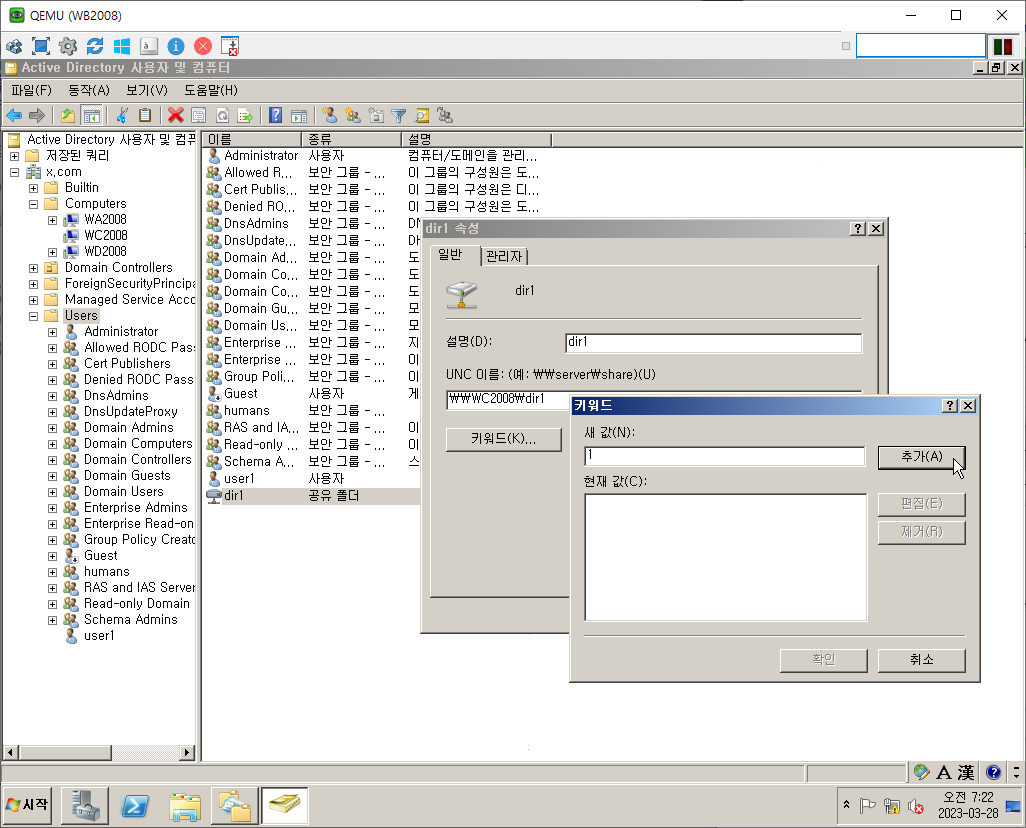
Task: Click the Create new user icon
Action: tap(330, 116)
